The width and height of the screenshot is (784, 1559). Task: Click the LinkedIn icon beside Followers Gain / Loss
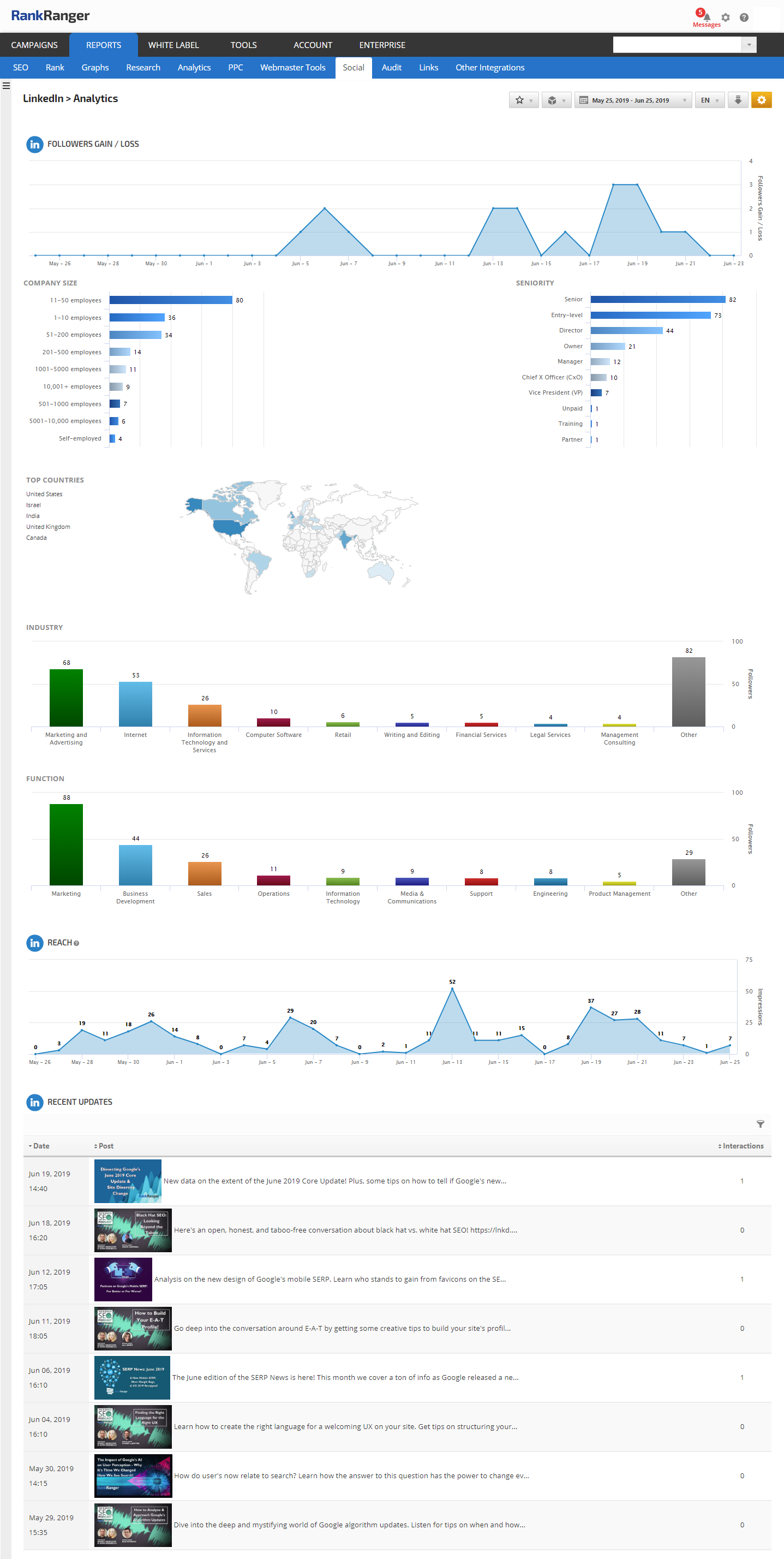click(34, 145)
